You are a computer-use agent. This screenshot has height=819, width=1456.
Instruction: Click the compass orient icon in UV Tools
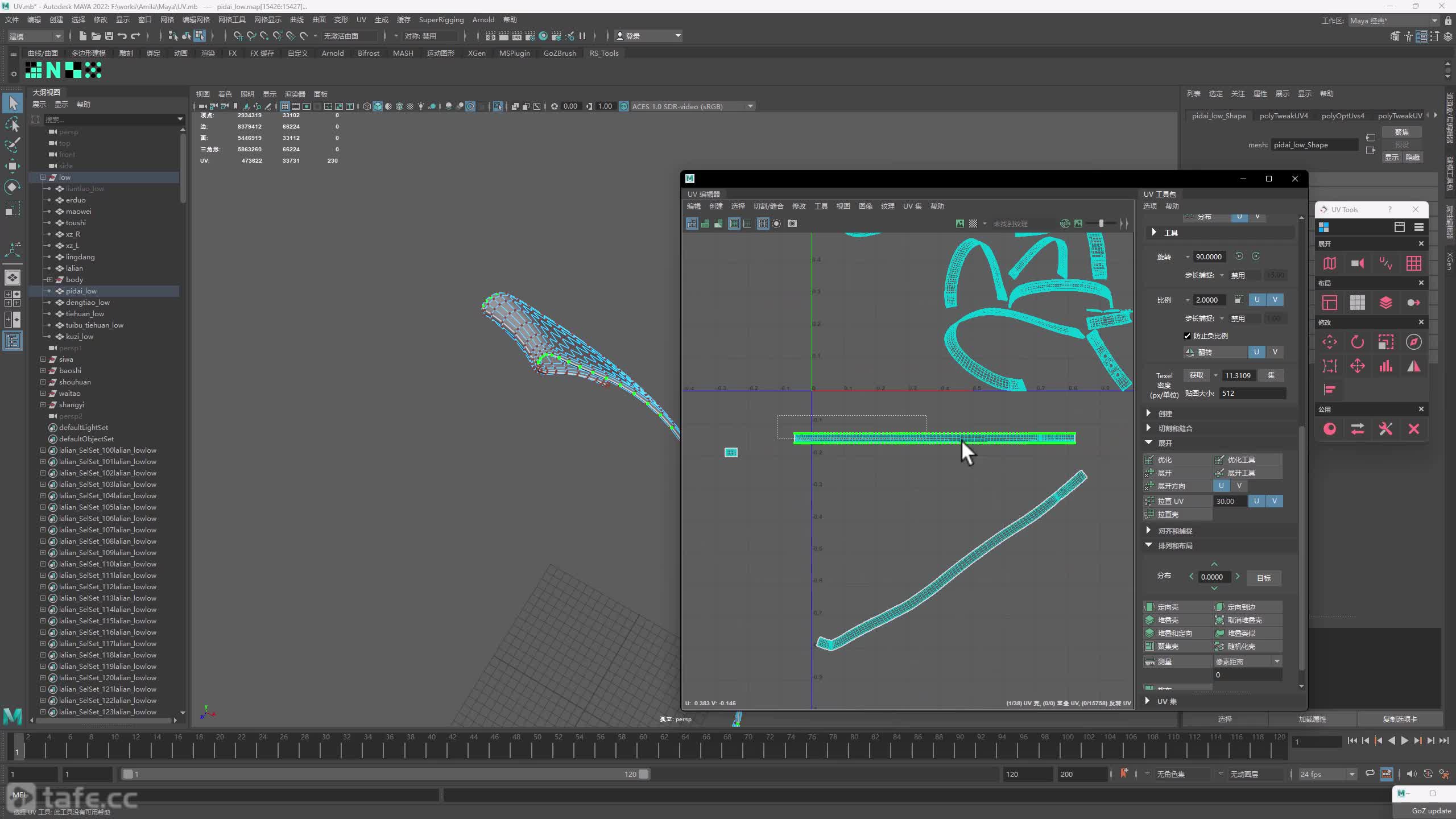pyautogui.click(x=1414, y=342)
